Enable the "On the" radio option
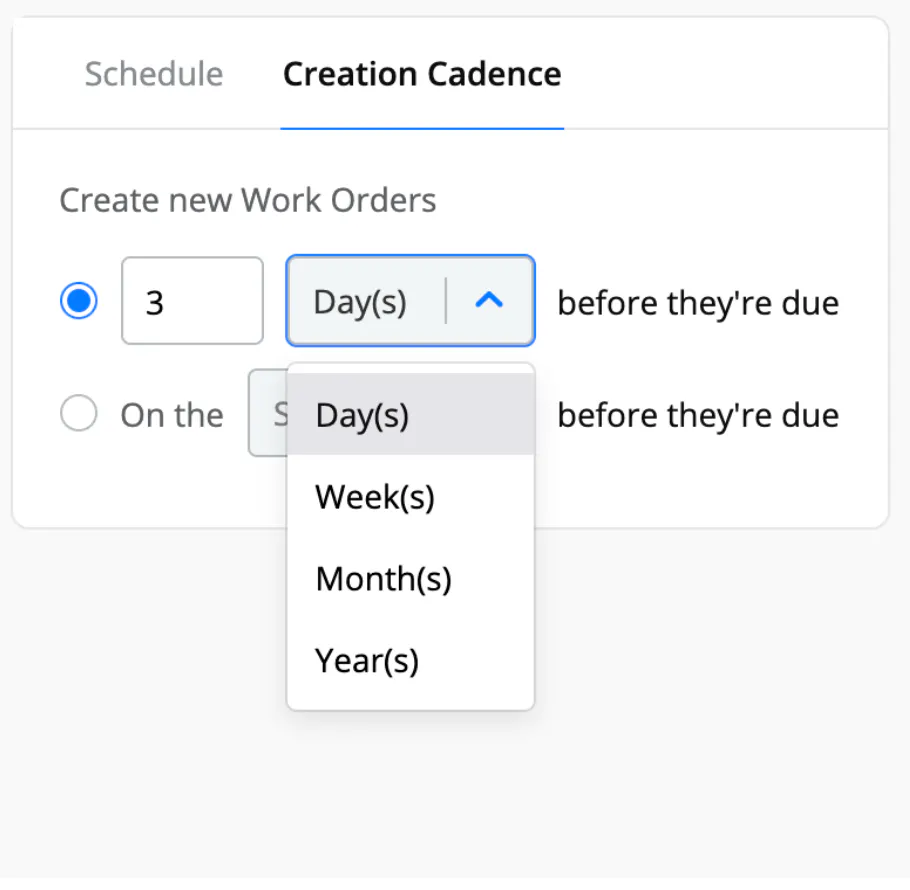Image resolution: width=910 pixels, height=890 pixels. point(79,413)
